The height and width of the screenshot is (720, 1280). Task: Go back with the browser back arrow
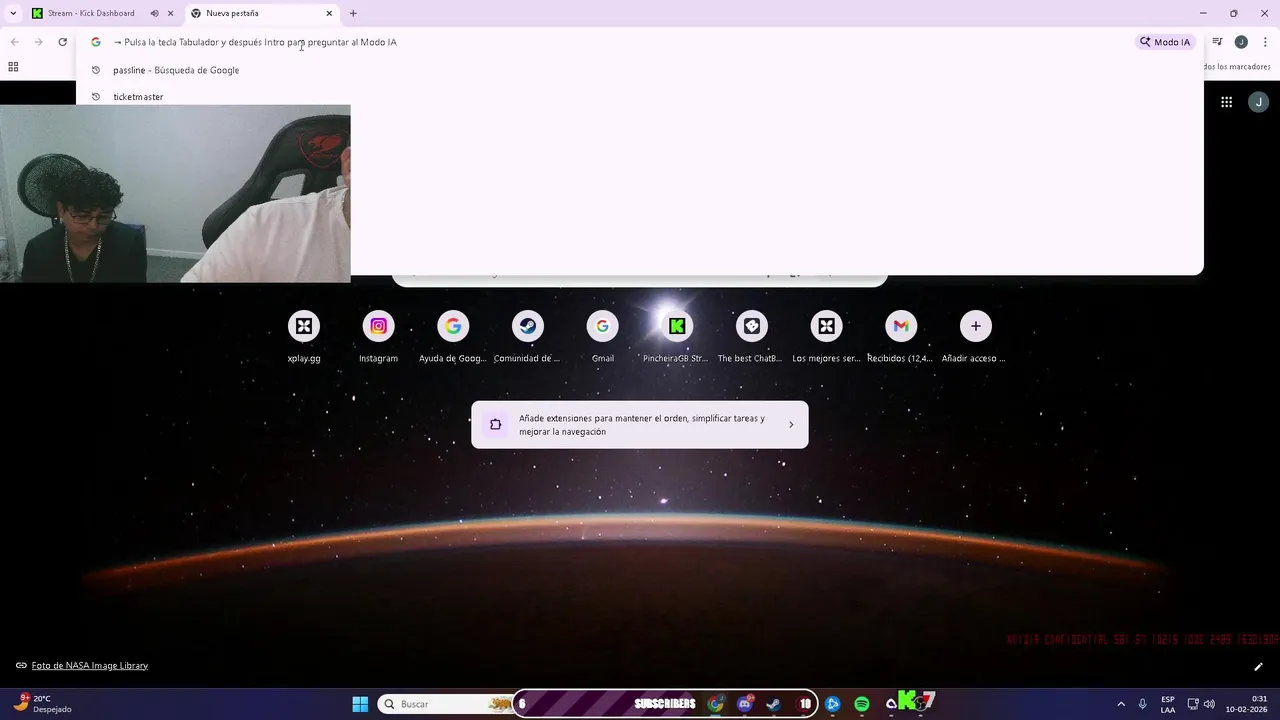click(14, 42)
